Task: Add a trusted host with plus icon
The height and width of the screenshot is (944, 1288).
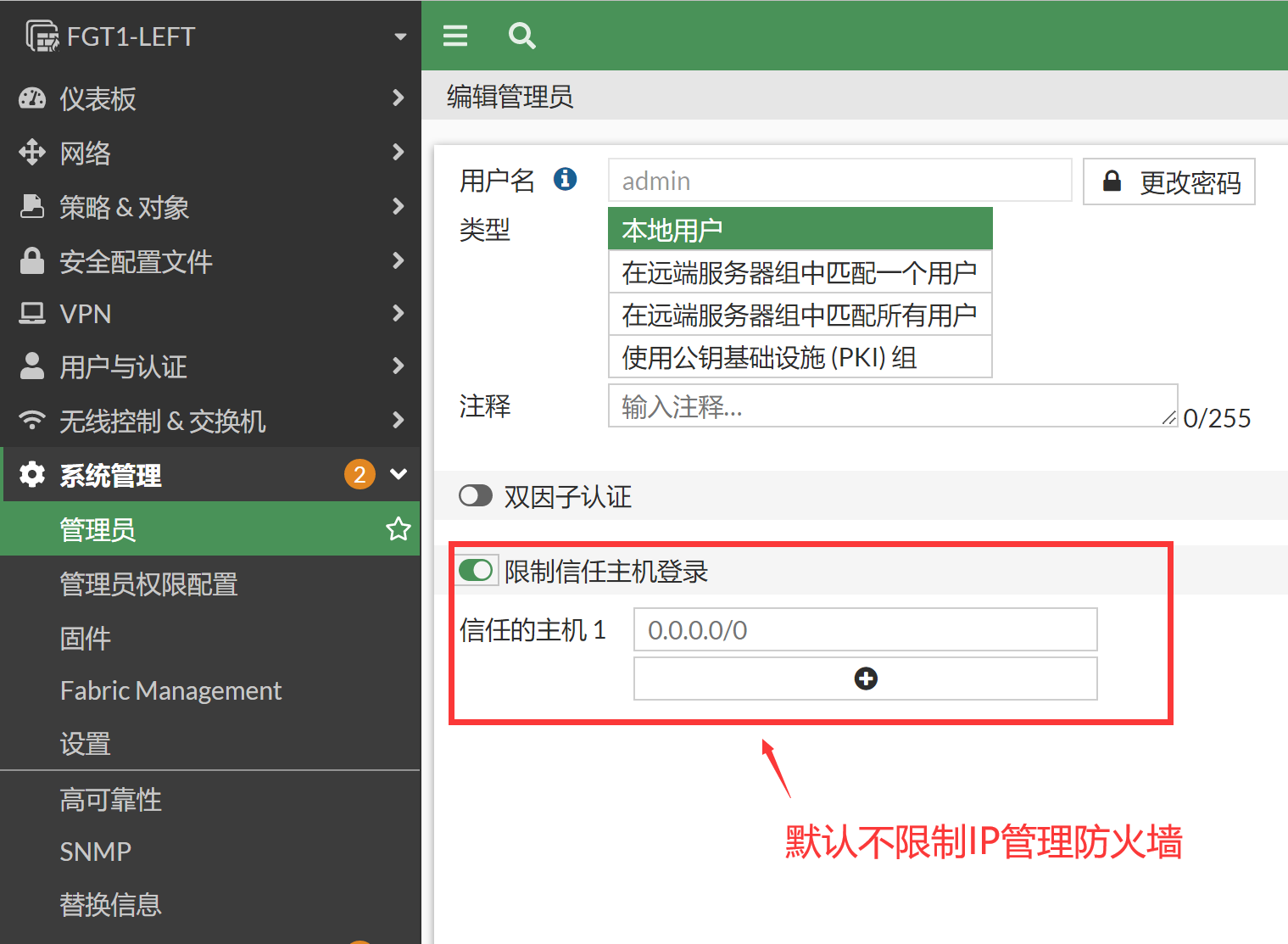Action: pyautogui.click(x=865, y=679)
